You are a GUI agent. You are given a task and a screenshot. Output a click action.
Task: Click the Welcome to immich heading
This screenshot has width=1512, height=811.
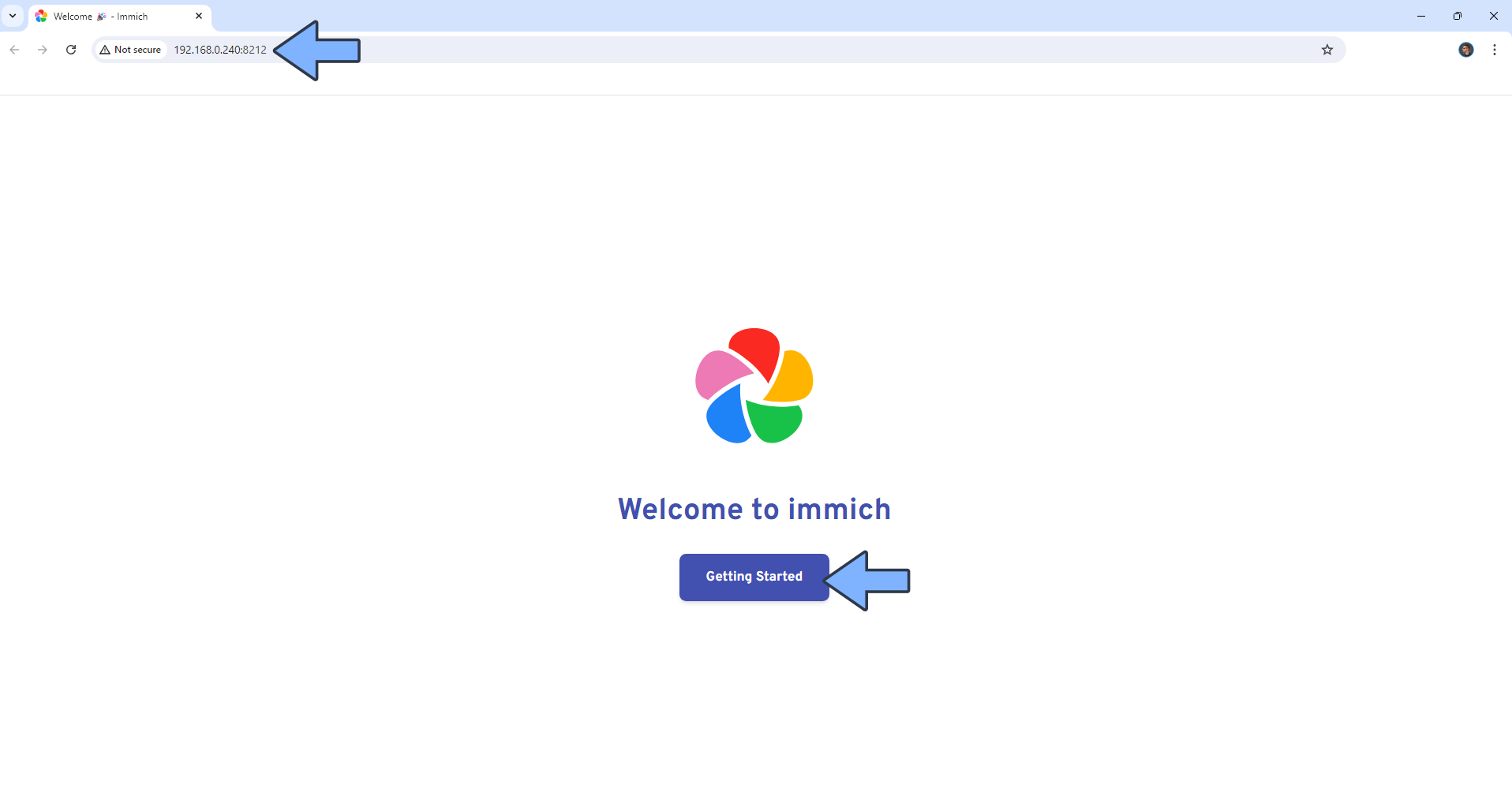click(x=754, y=509)
